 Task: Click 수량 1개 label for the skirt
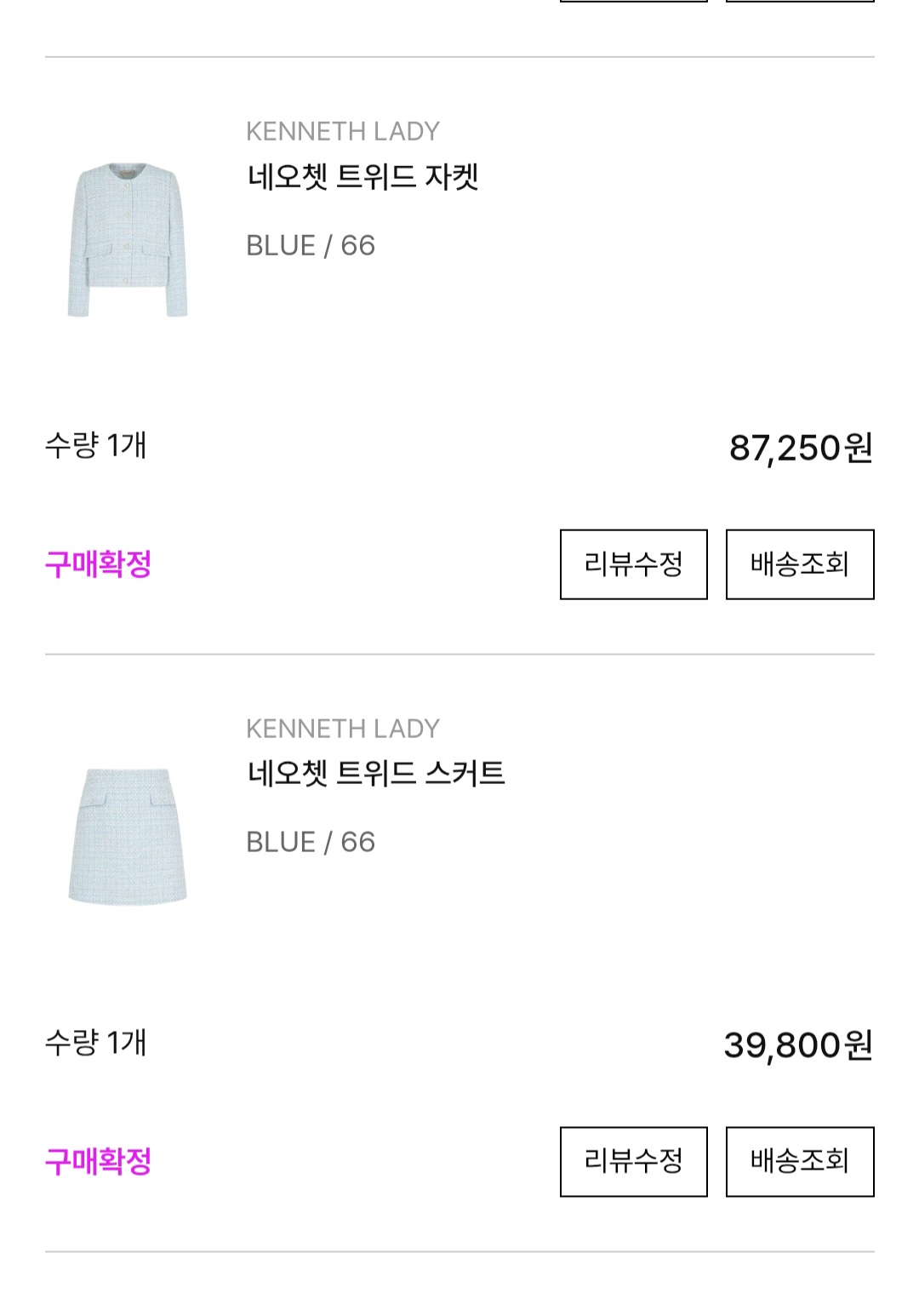(x=95, y=1043)
